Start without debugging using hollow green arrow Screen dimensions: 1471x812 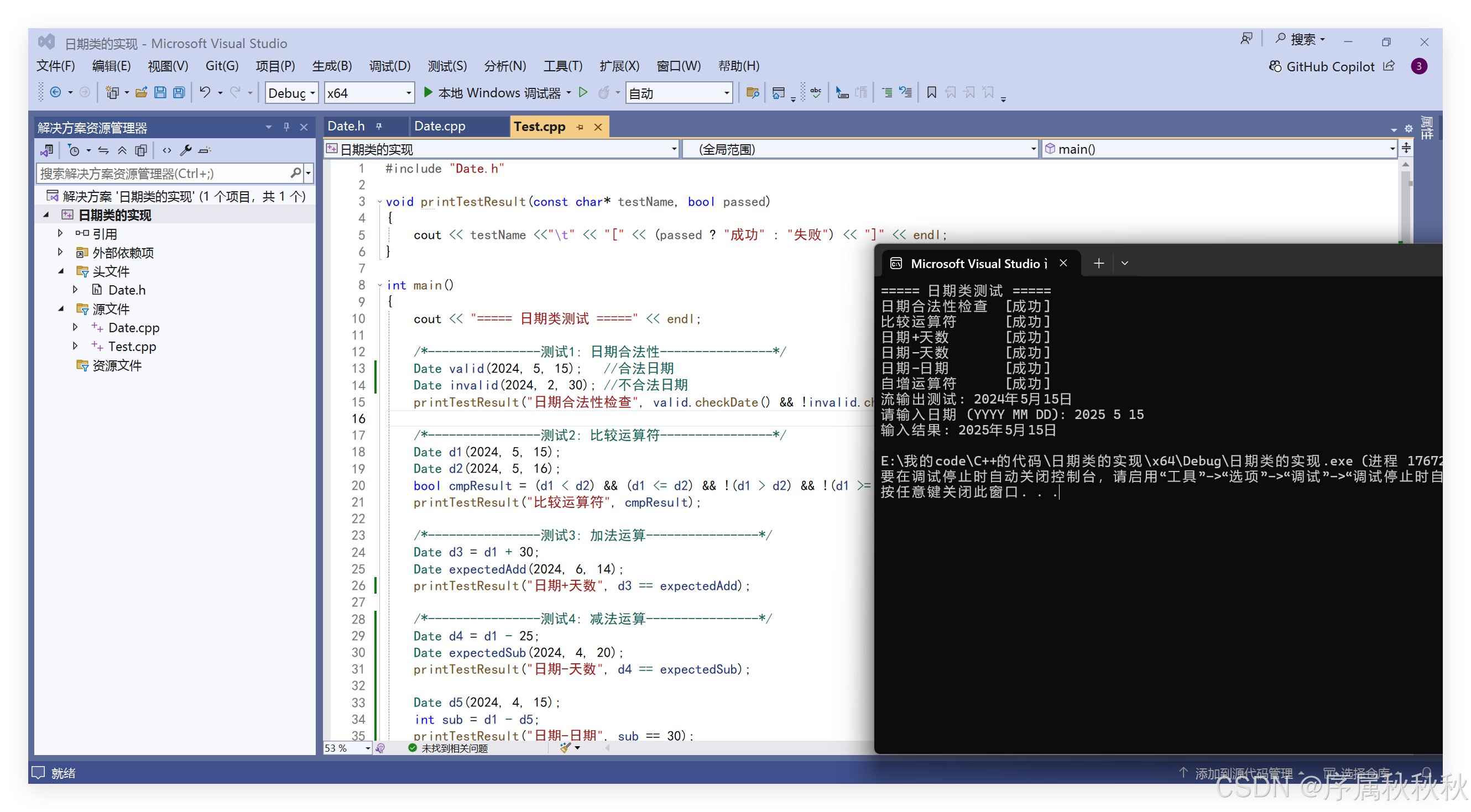click(583, 92)
